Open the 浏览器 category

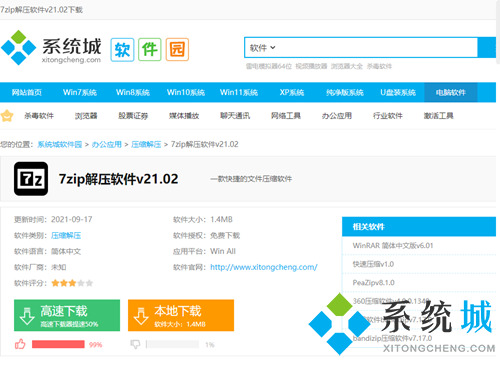coord(86,116)
